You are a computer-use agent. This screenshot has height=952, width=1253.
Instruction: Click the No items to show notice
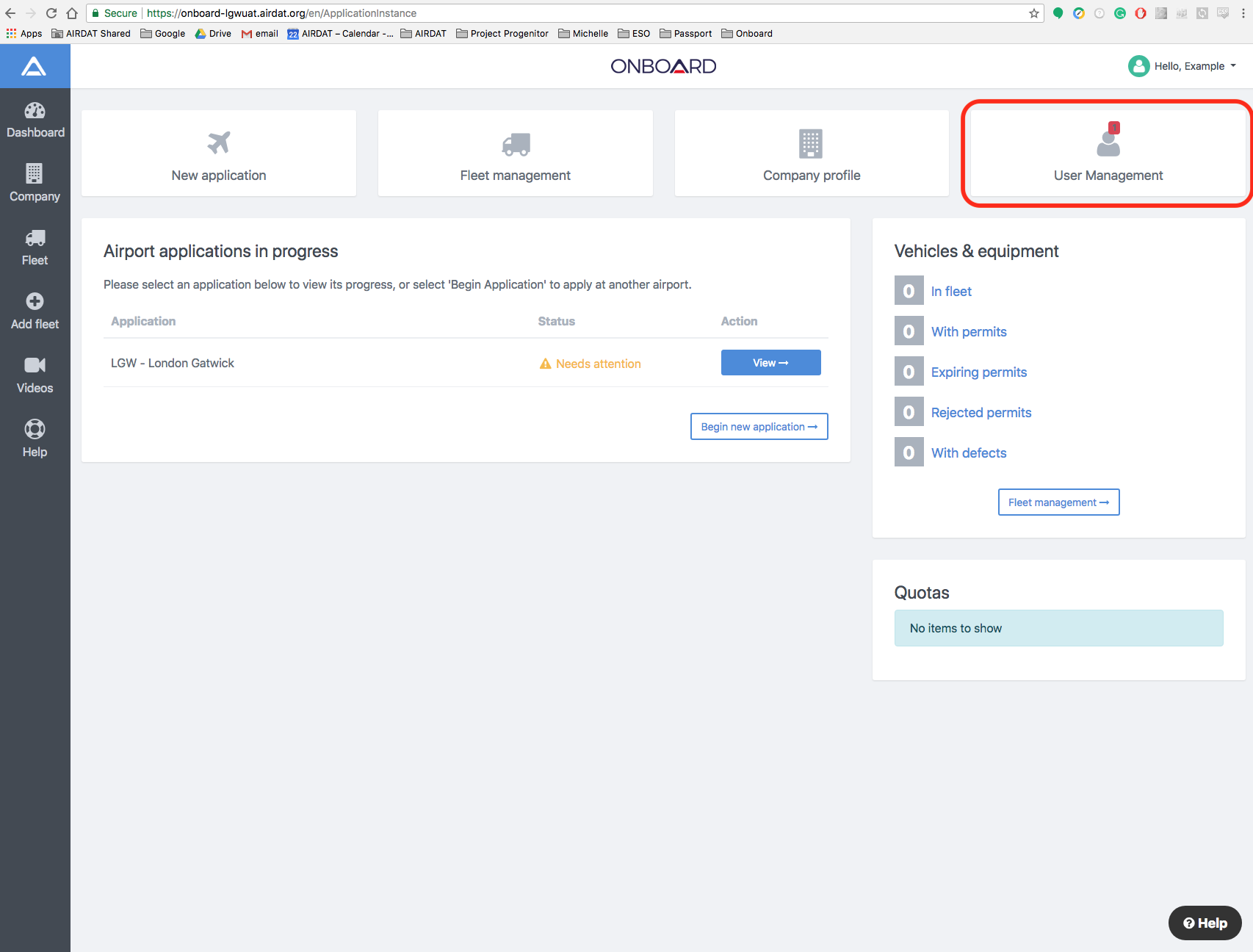point(1059,628)
